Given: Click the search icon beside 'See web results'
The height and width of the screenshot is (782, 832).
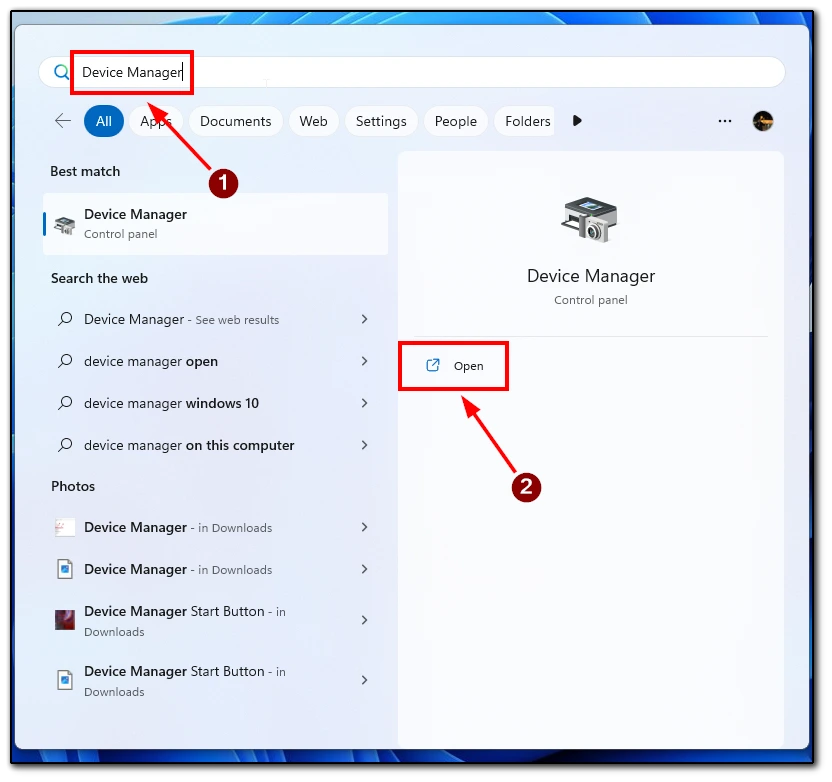Looking at the screenshot, I should point(65,319).
